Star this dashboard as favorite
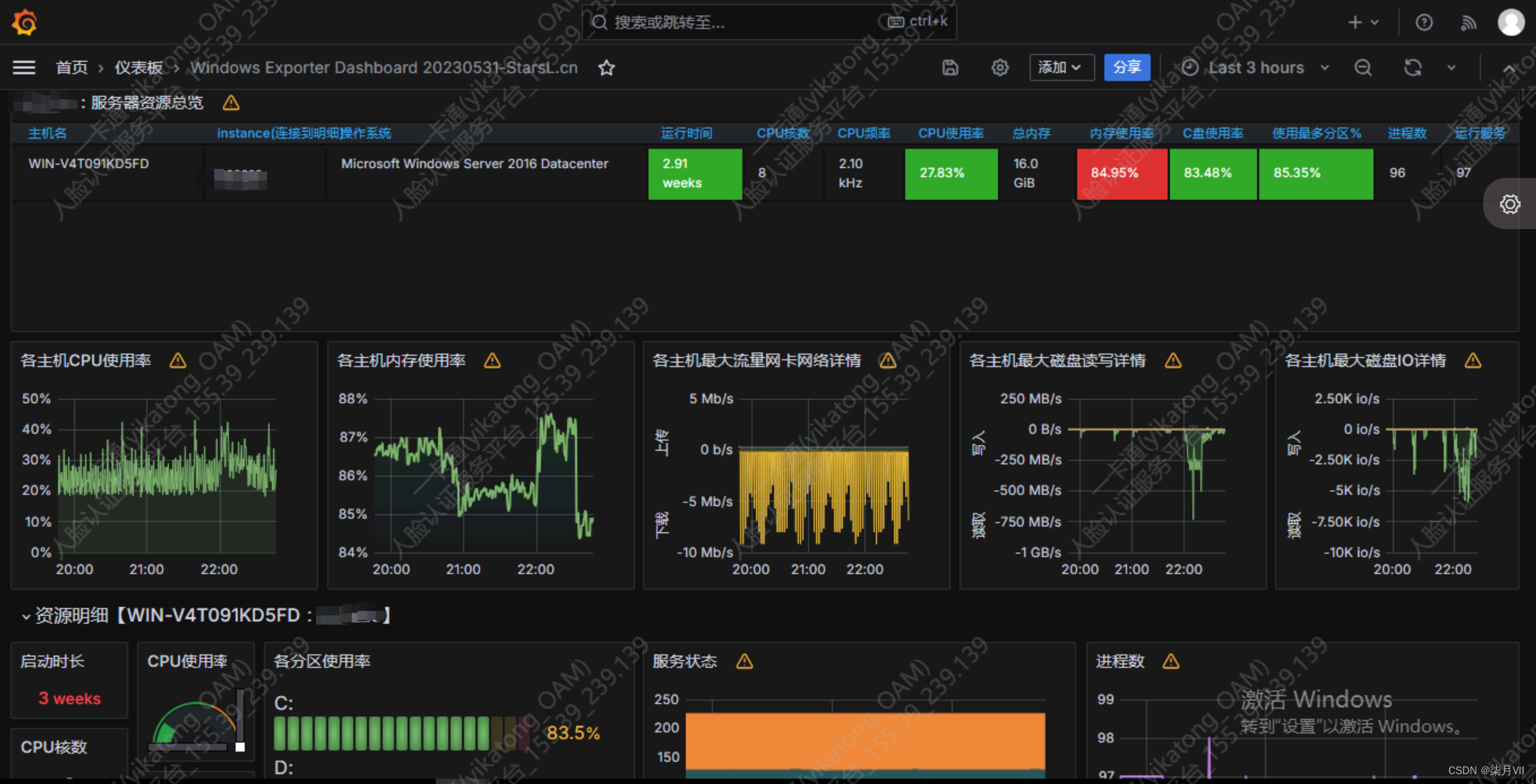The width and height of the screenshot is (1536, 784). [606, 68]
